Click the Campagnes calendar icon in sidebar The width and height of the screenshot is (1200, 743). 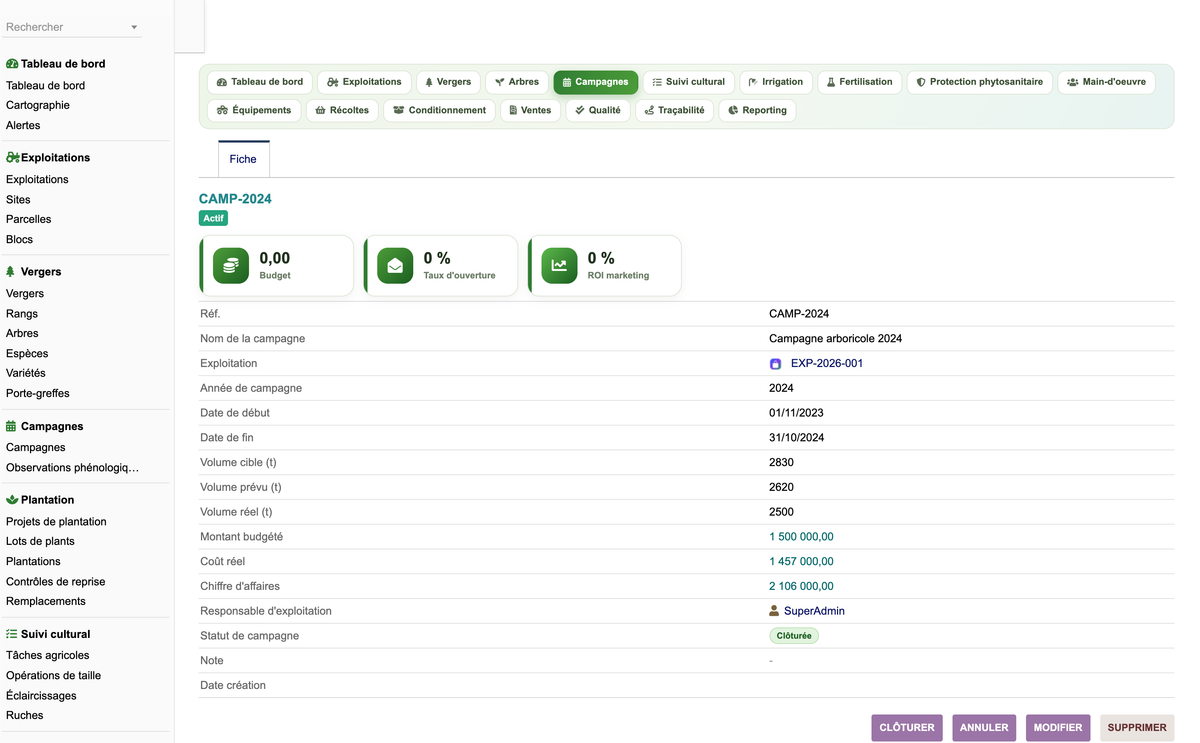(x=11, y=426)
